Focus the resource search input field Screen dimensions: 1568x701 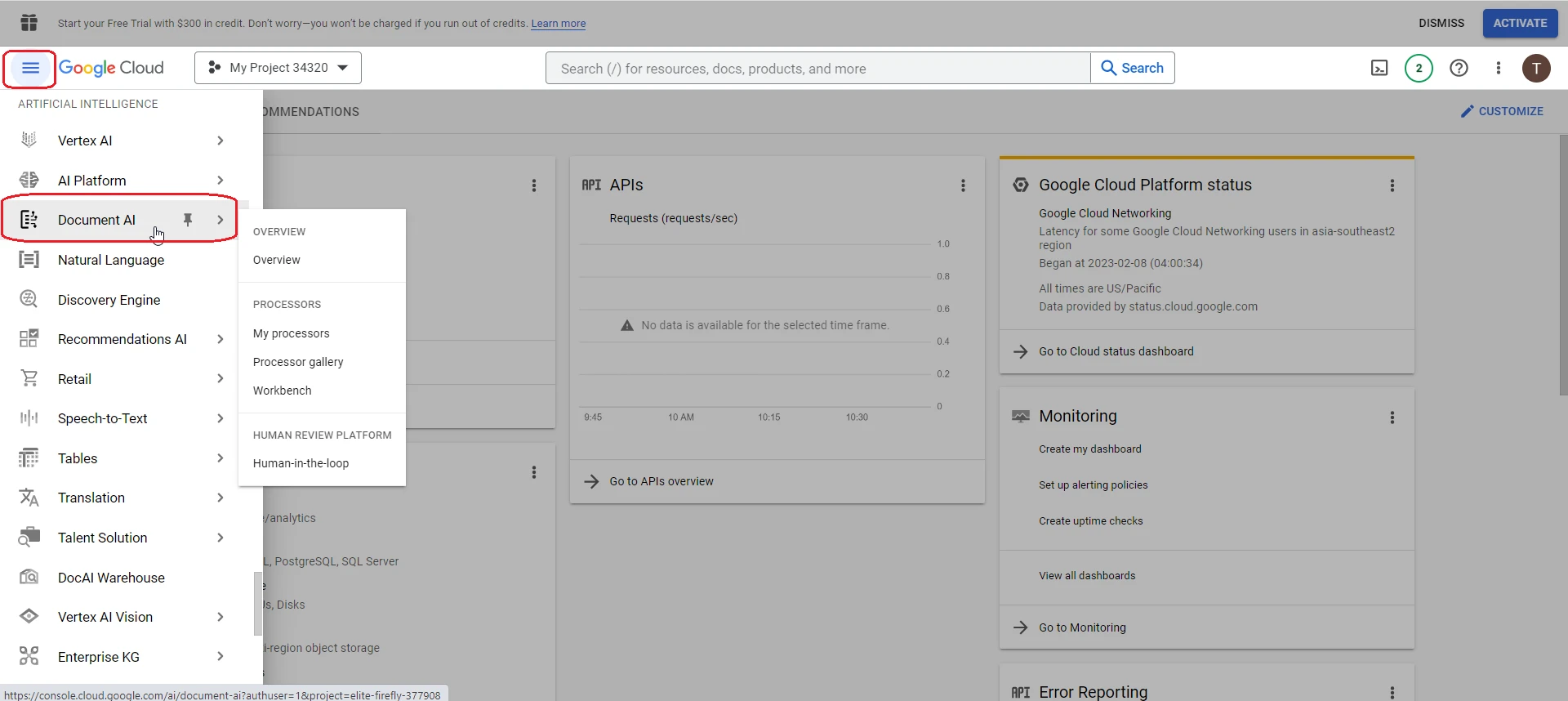tap(818, 68)
